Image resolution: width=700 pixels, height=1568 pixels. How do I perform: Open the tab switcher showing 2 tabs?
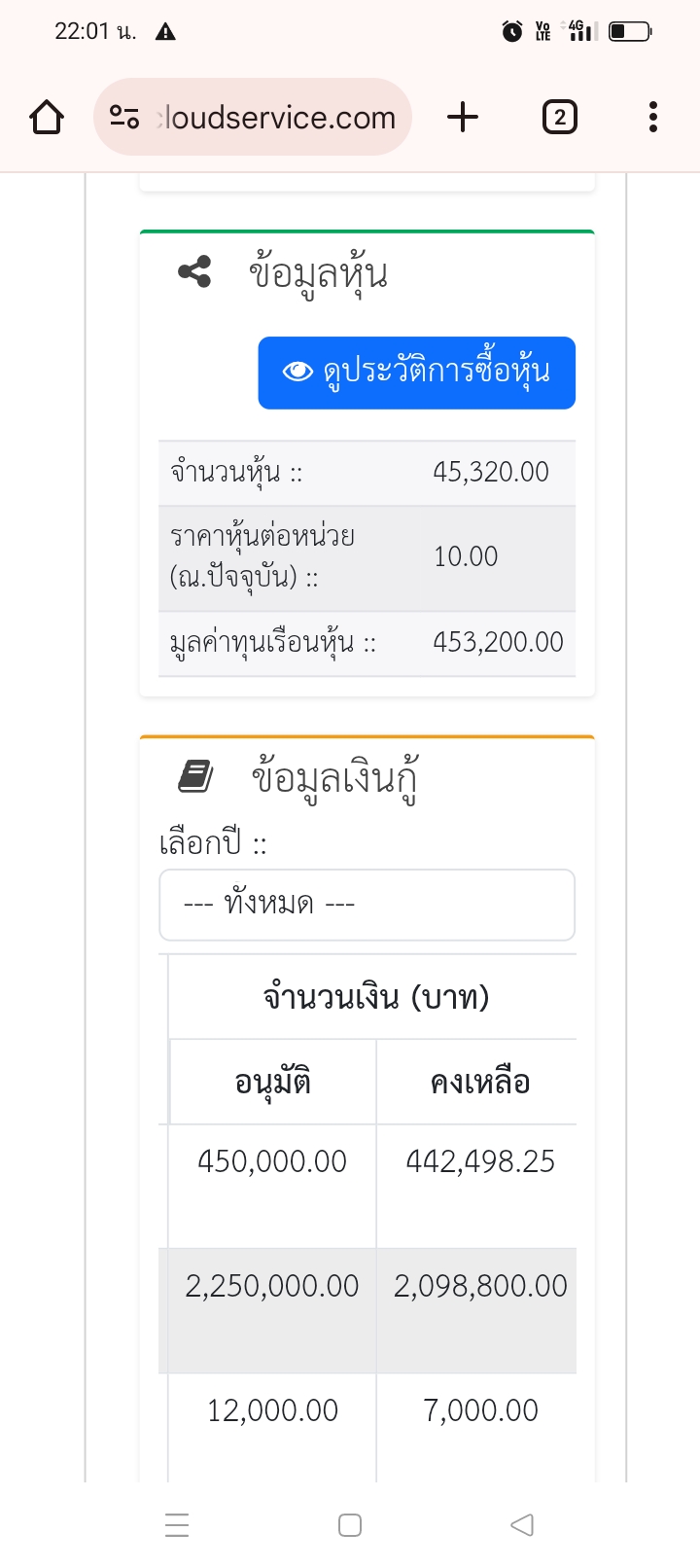[x=559, y=118]
